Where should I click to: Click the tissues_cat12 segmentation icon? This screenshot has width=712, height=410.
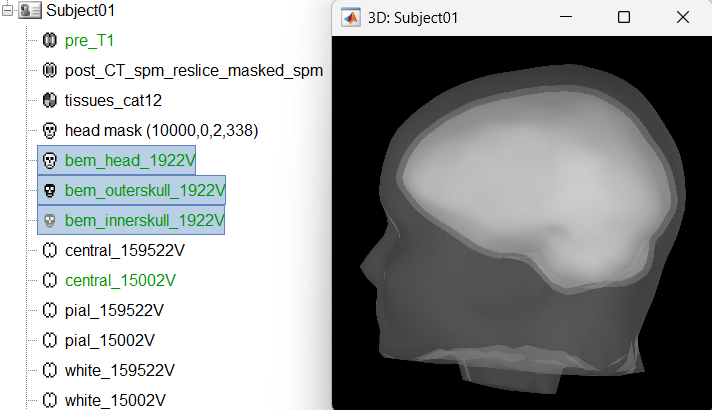50,100
